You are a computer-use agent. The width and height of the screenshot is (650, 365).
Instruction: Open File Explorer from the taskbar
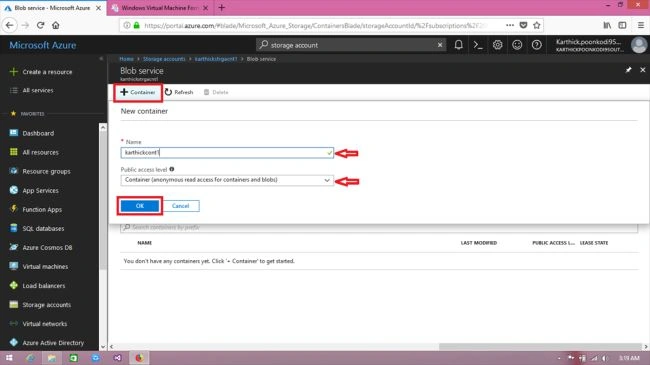pos(52,358)
